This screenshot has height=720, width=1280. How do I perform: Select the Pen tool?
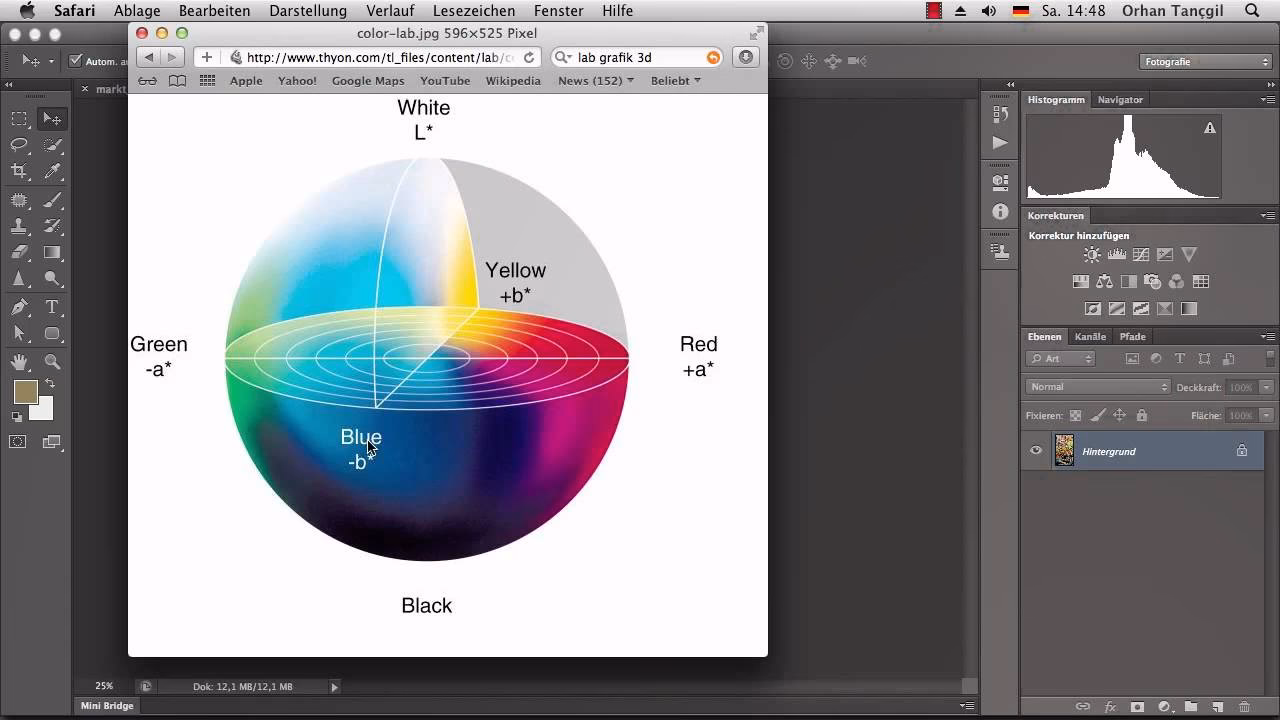[19, 307]
